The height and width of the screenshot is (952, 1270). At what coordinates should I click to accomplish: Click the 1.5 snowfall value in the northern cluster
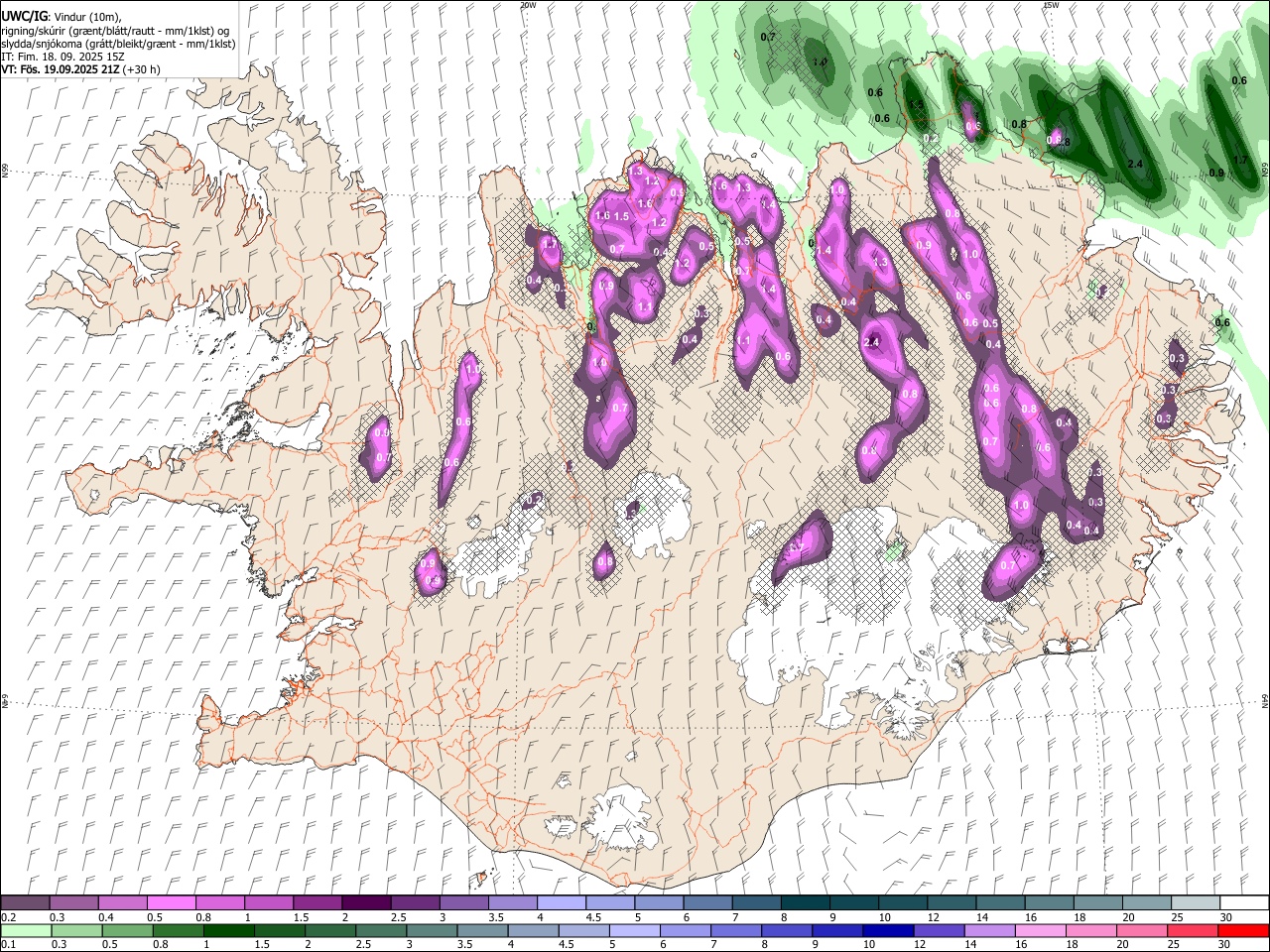click(x=622, y=216)
